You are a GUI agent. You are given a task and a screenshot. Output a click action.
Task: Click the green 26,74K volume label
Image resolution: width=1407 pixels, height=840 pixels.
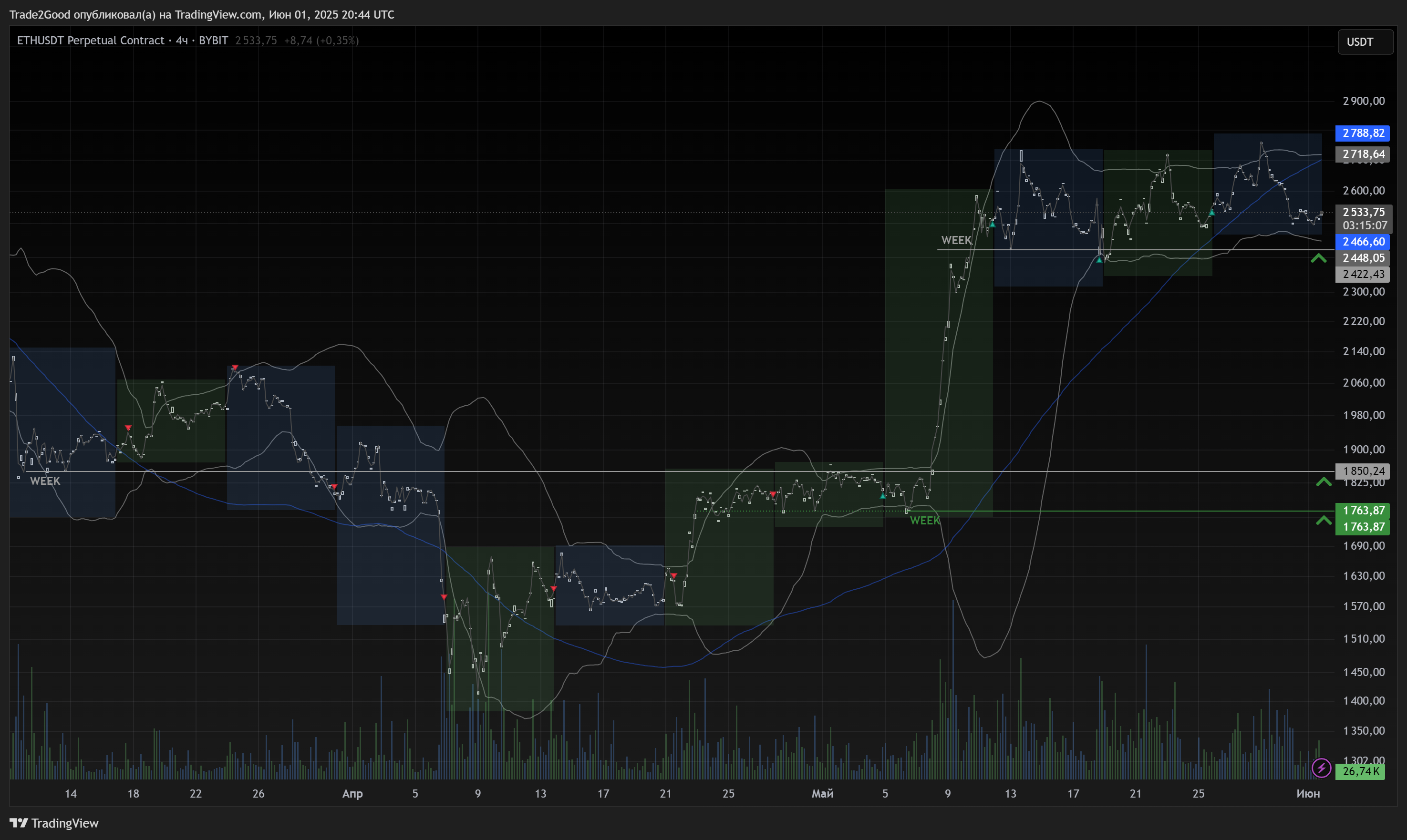click(1360, 771)
